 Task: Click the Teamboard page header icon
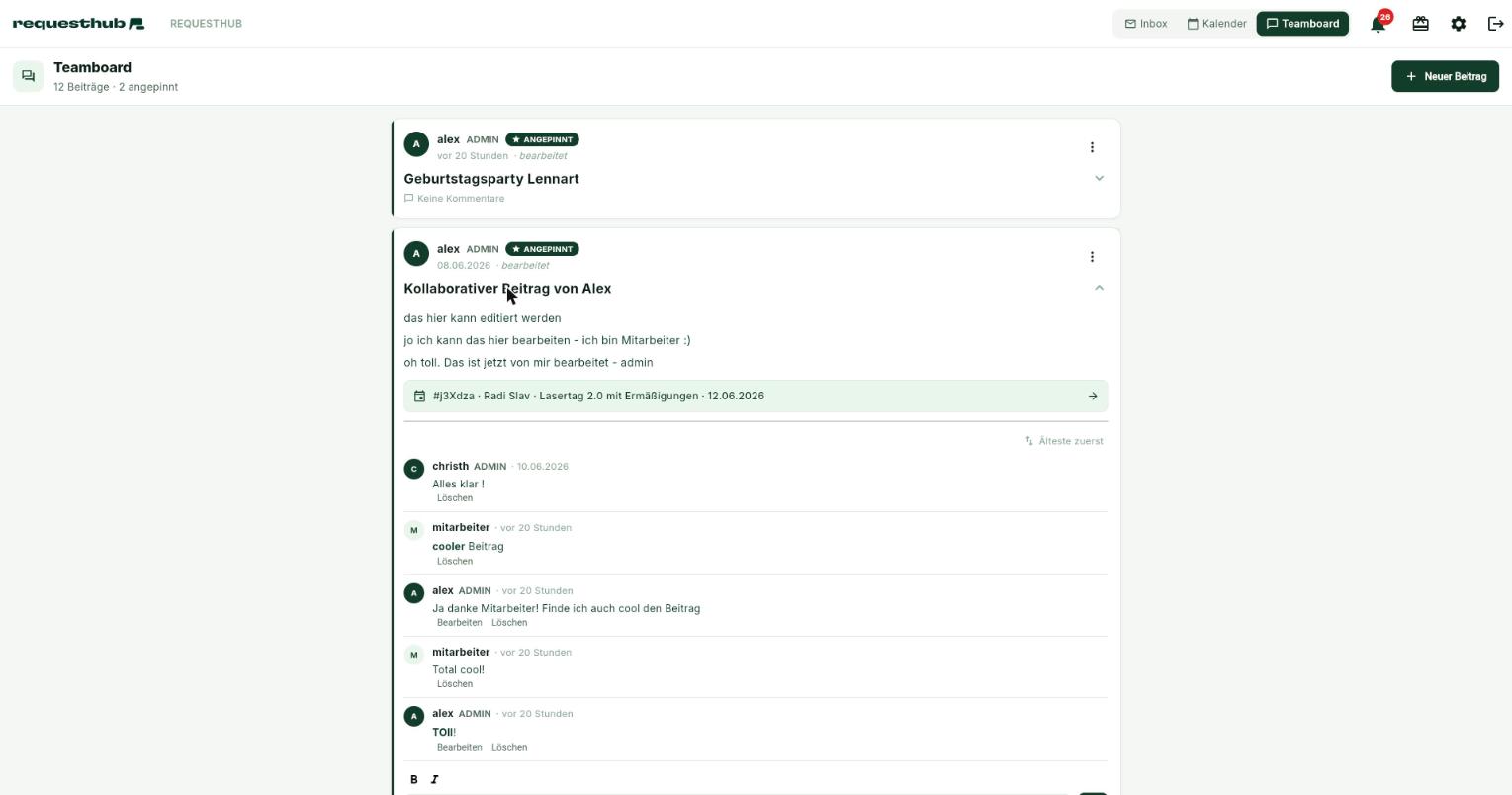point(29,76)
